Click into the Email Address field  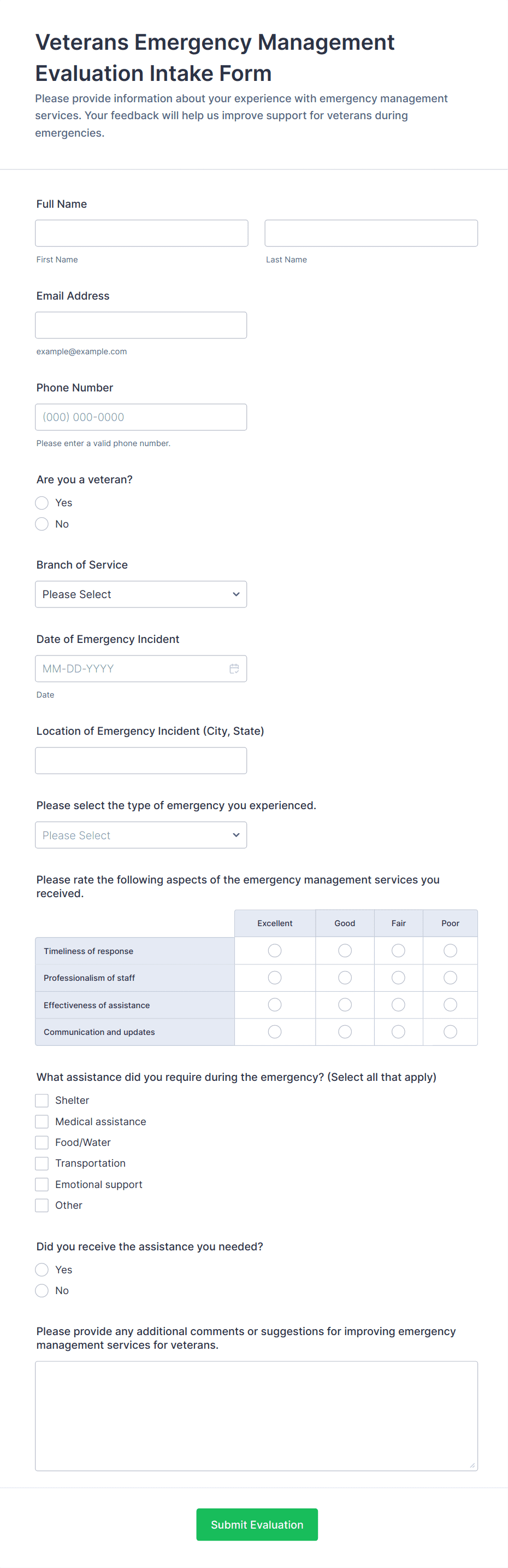(x=141, y=325)
